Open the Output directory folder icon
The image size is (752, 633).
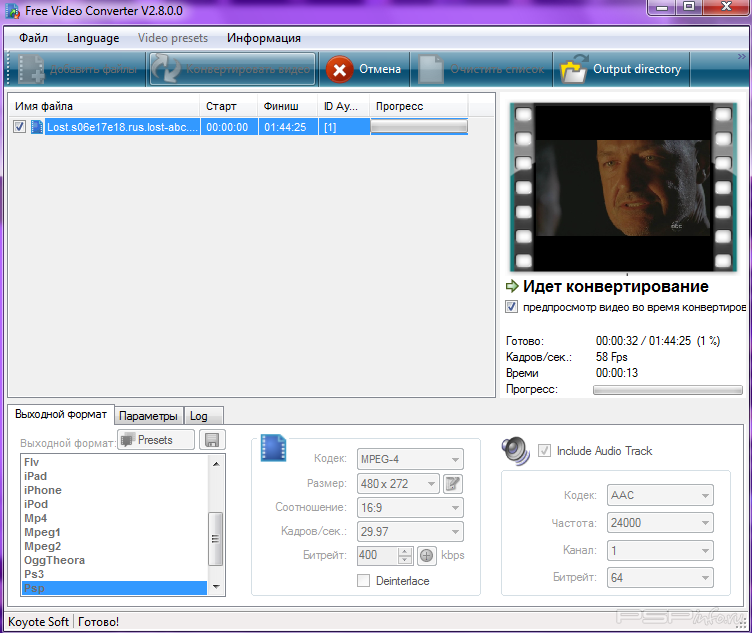(x=574, y=69)
